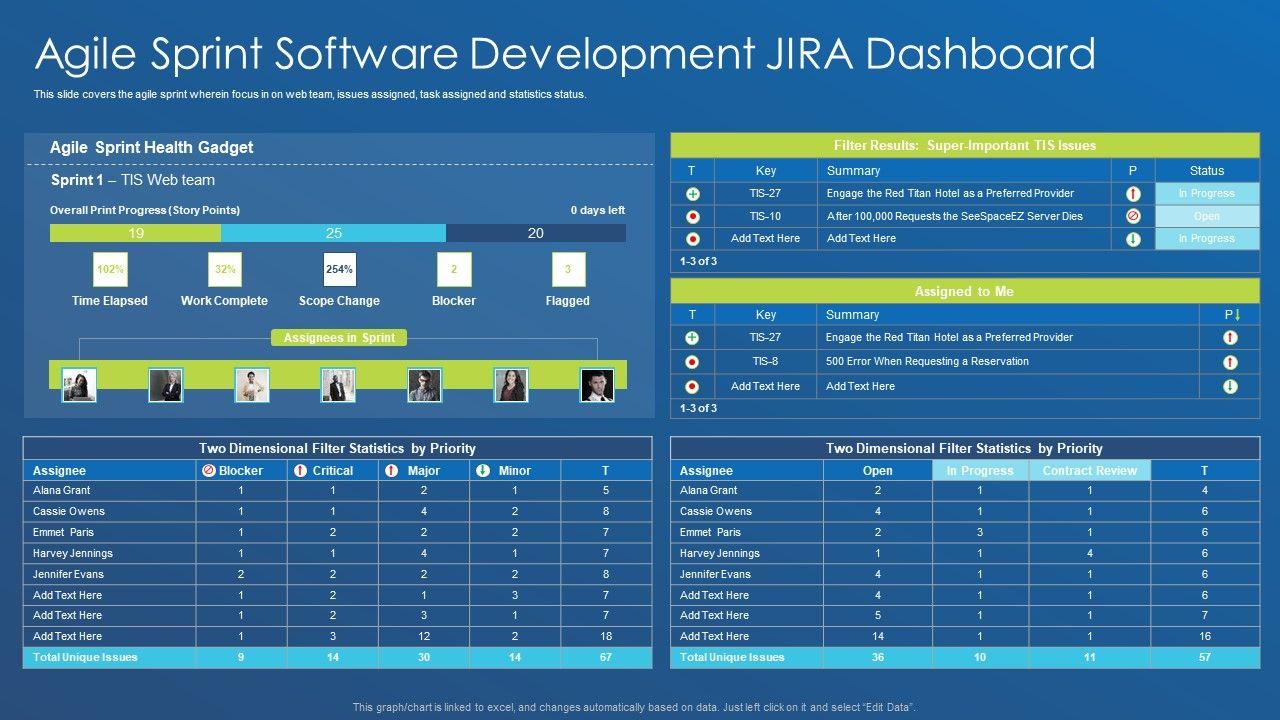Select the Contract Review column header tab
This screenshot has width=1280, height=720.
click(x=1089, y=471)
